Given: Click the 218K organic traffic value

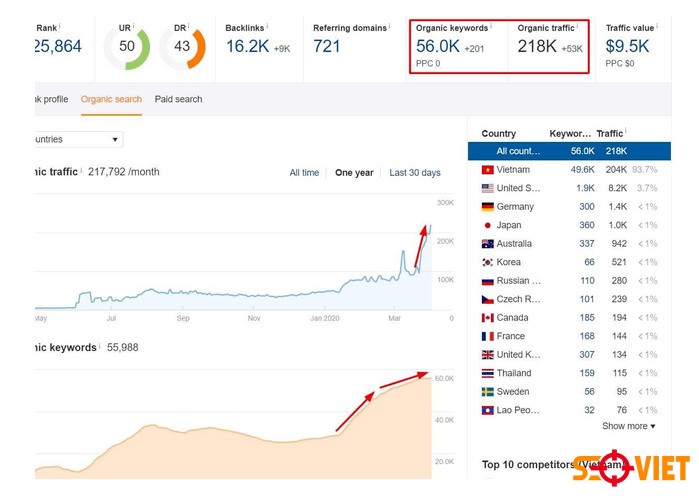Looking at the screenshot, I should coord(537,46).
